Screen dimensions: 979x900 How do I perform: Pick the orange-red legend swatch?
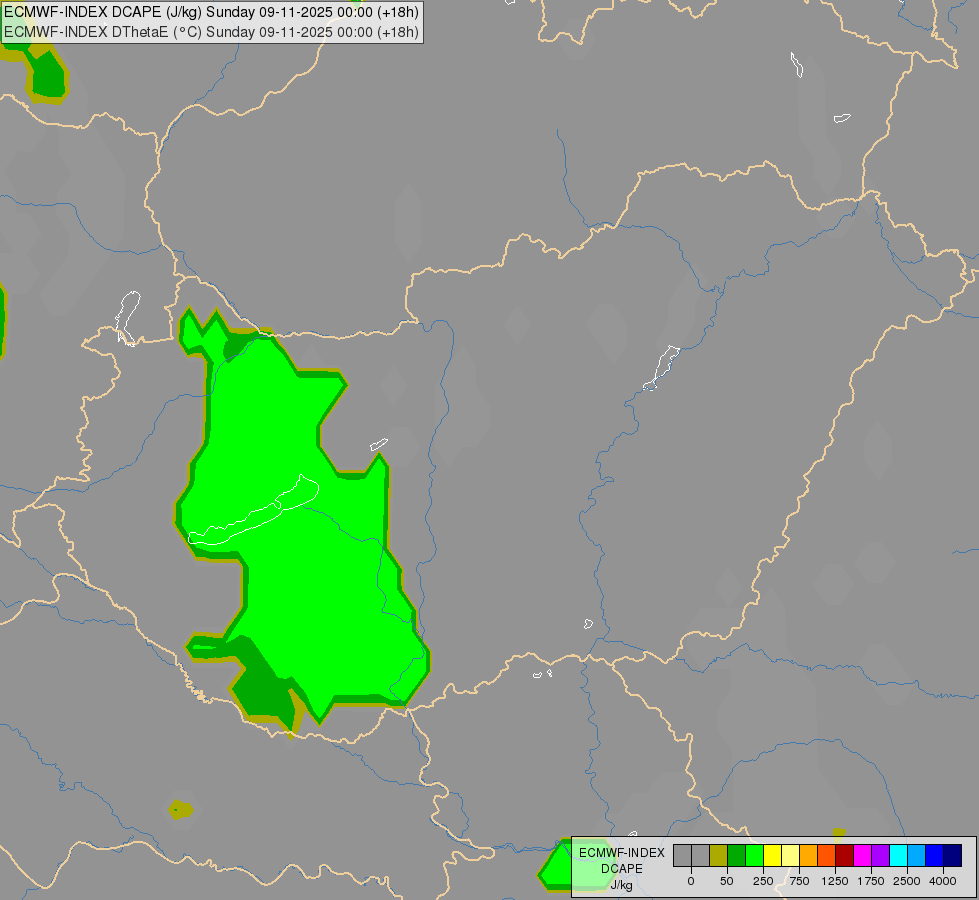[x=827, y=855]
